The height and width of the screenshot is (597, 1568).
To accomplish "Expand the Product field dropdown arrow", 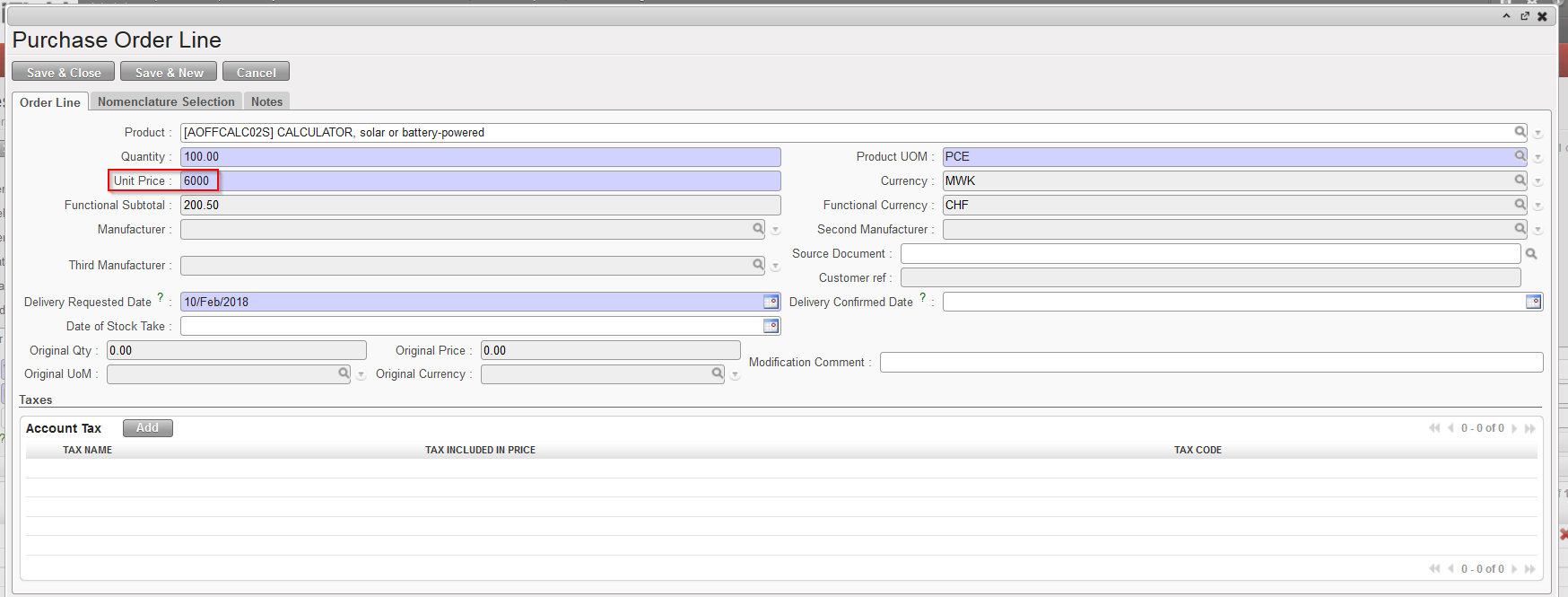I will point(1538,134).
